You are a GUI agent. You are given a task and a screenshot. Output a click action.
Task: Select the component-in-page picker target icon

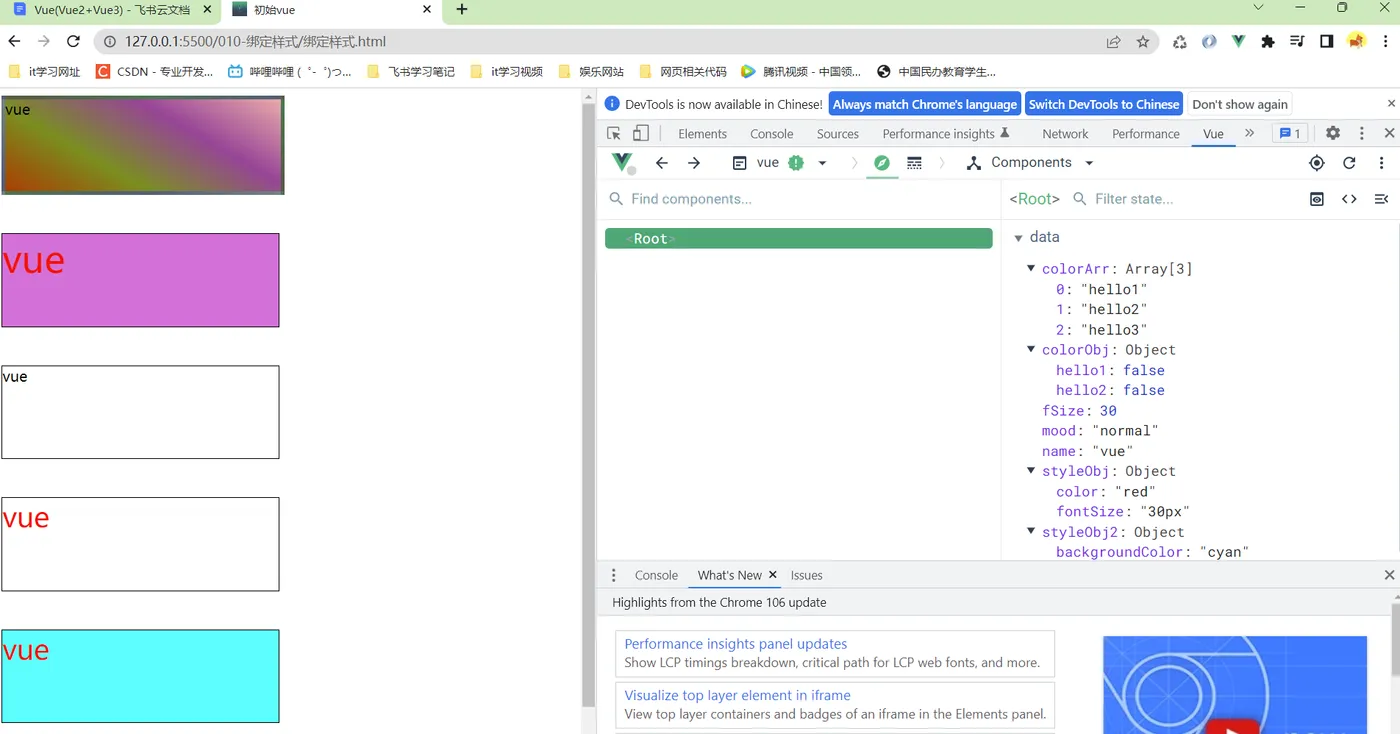pos(1317,163)
